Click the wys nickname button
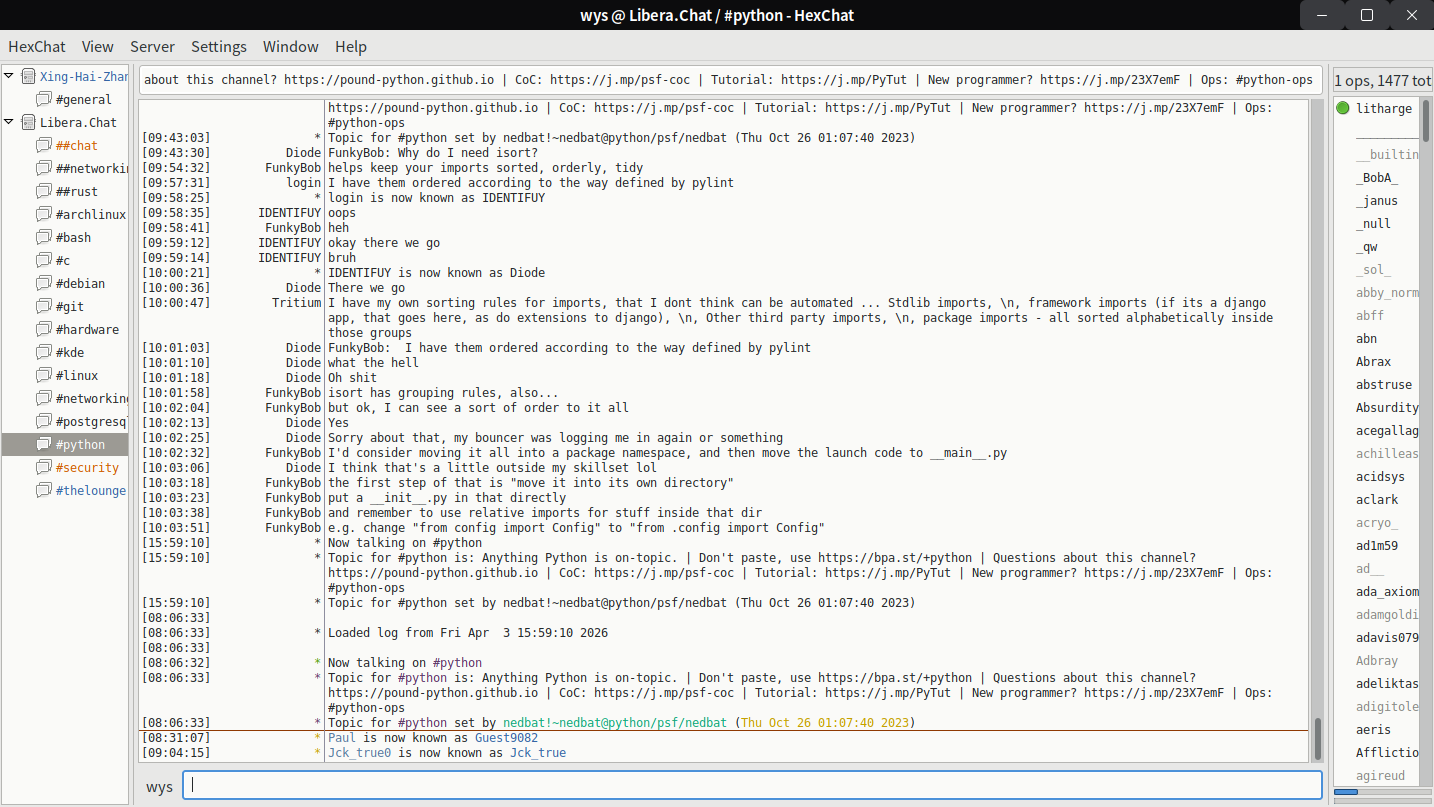Screen dimensions: 1434x807 click(159, 787)
